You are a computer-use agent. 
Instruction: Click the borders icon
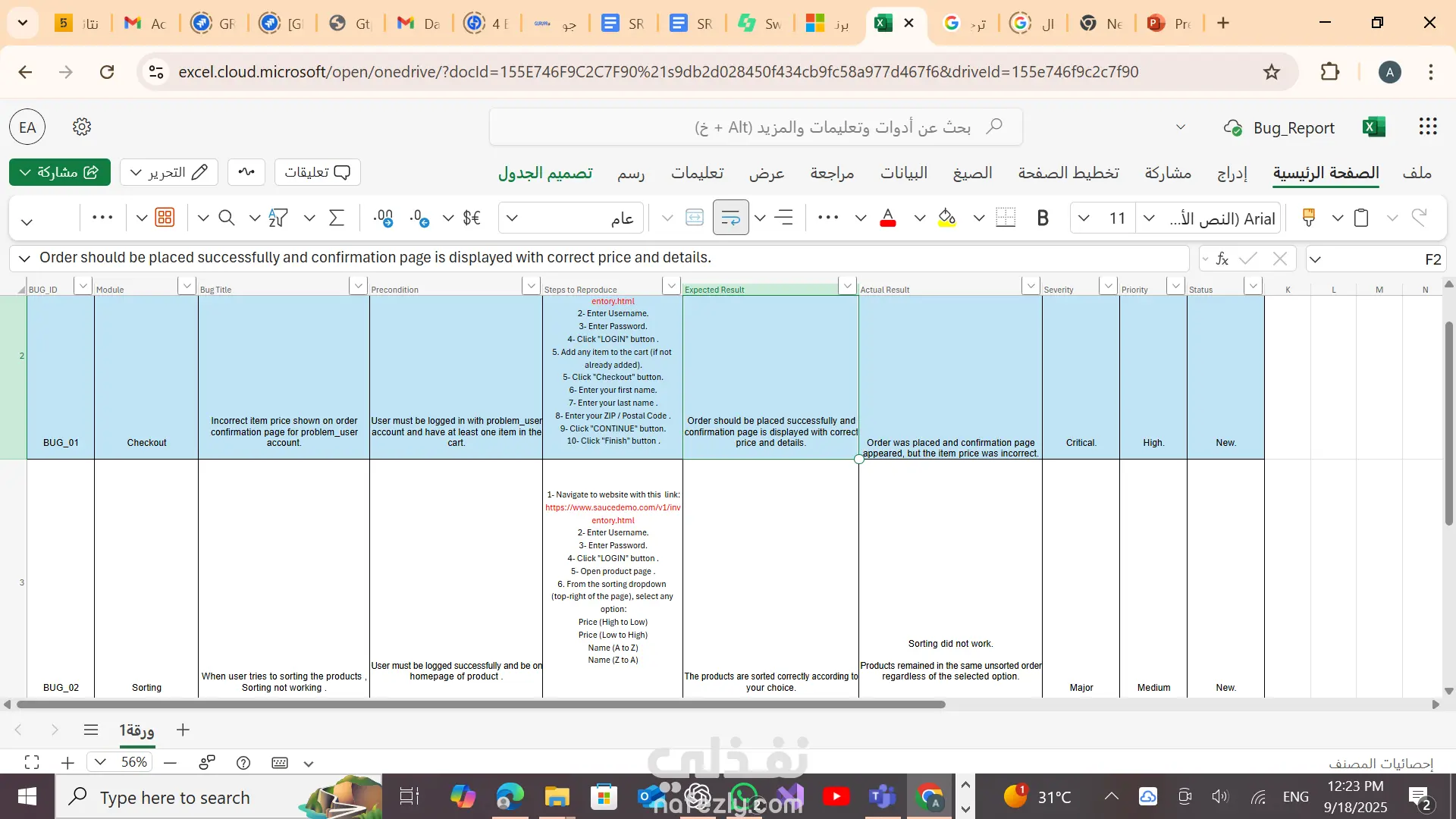tap(1005, 218)
